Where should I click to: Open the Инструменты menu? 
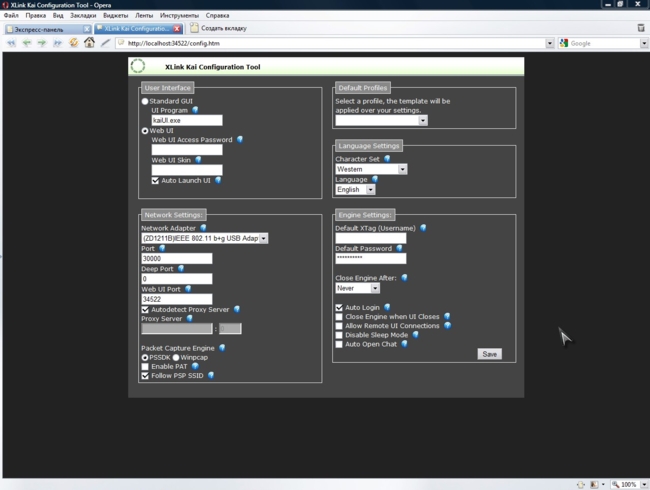tap(179, 15)
